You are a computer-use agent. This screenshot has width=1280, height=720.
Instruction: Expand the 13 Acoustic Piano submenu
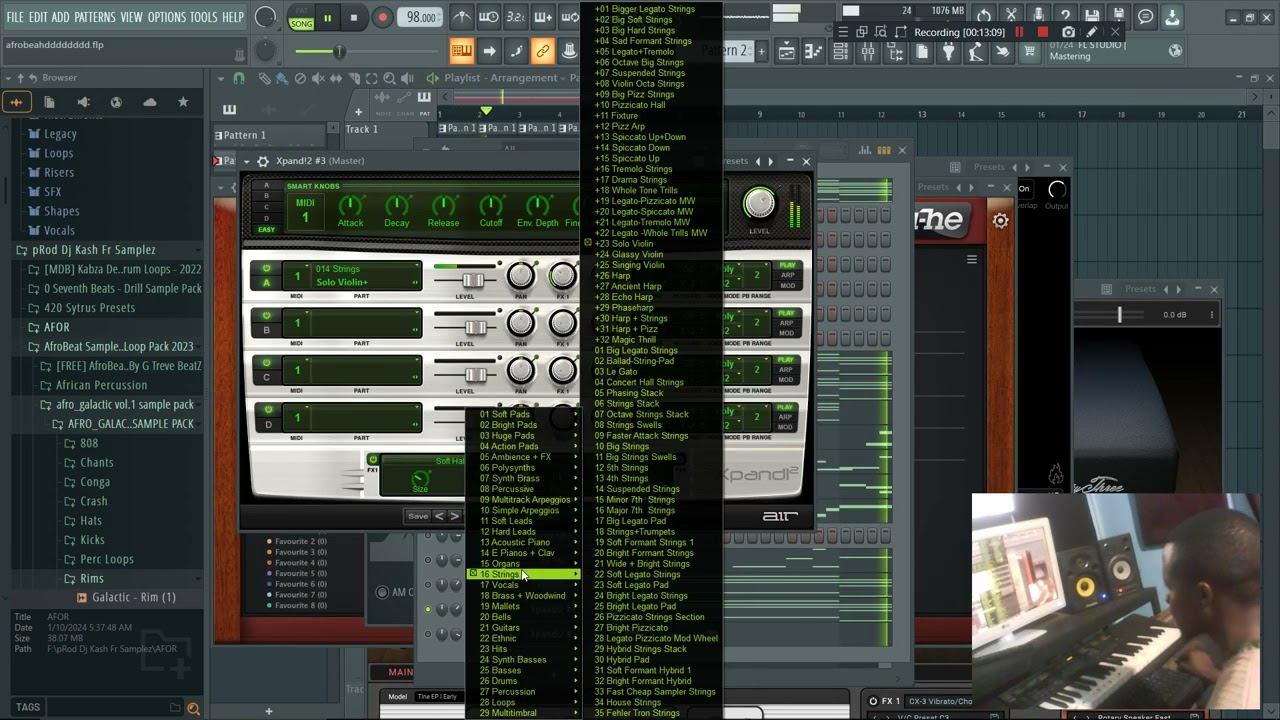pos(523,542)
